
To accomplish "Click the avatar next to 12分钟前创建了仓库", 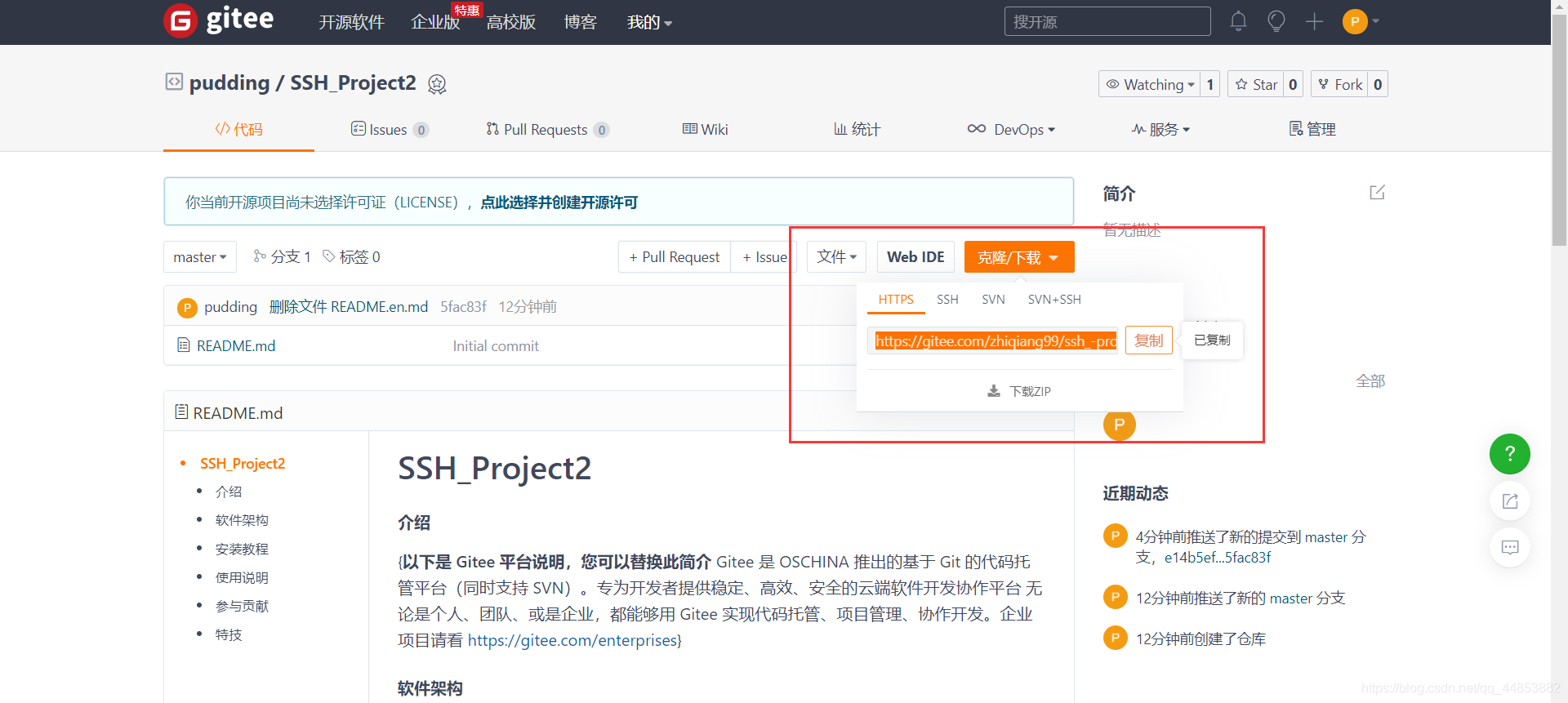I will (x=1115, y=638).
